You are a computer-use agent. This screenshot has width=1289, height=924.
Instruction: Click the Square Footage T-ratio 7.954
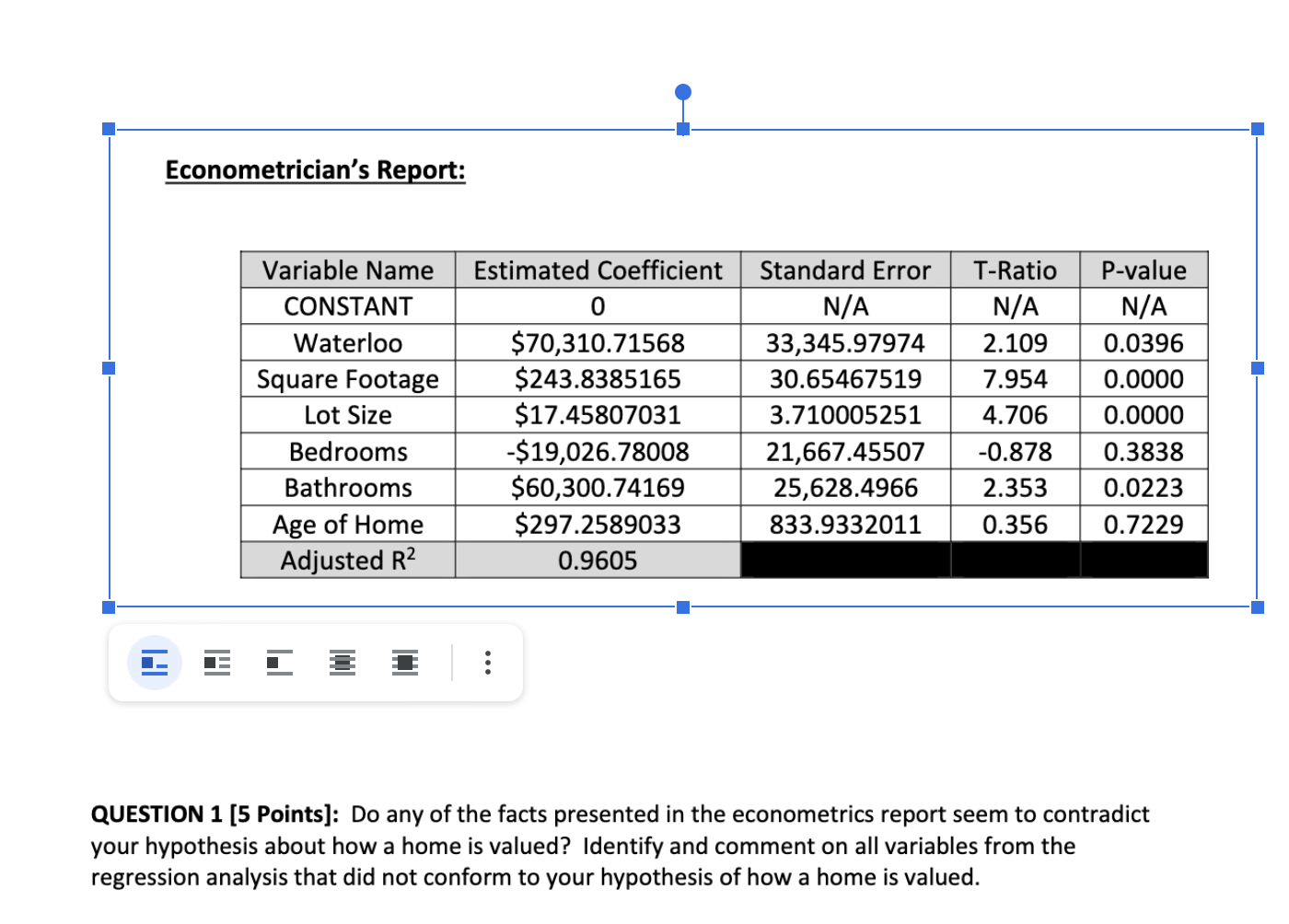[x=1016, y=379]
